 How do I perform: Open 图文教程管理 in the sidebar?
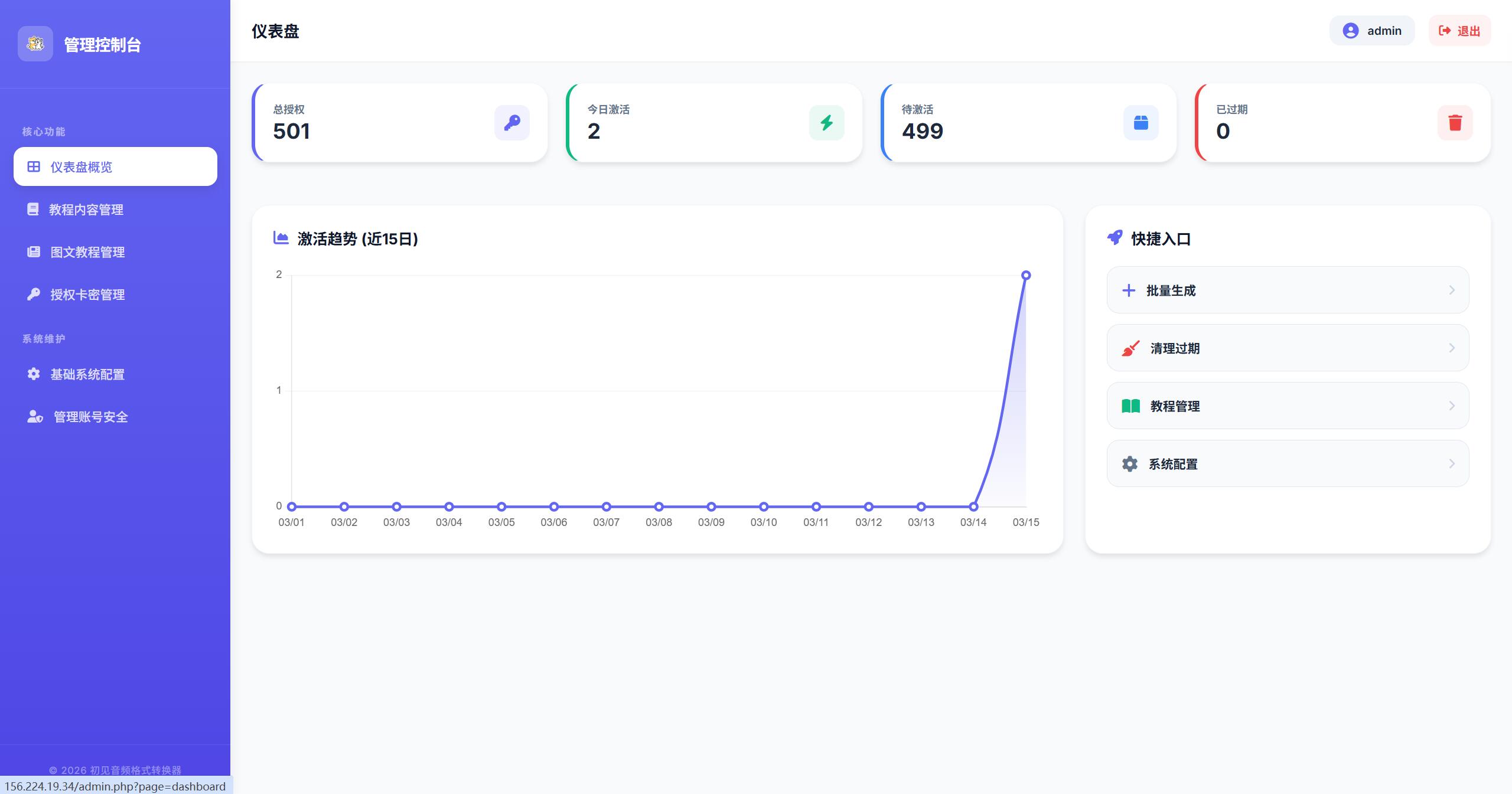pos(87,252)
